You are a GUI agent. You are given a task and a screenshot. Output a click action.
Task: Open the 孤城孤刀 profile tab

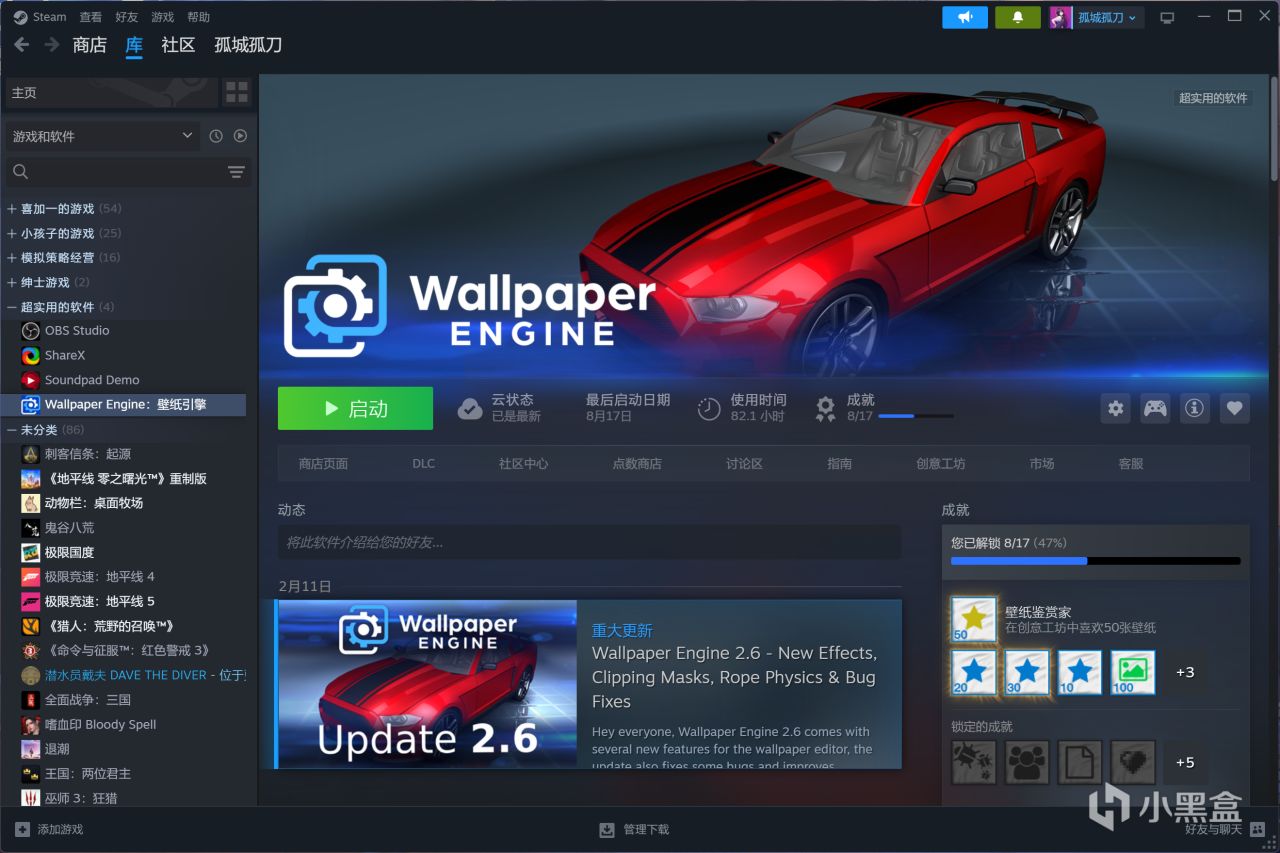tap(248, 45)
